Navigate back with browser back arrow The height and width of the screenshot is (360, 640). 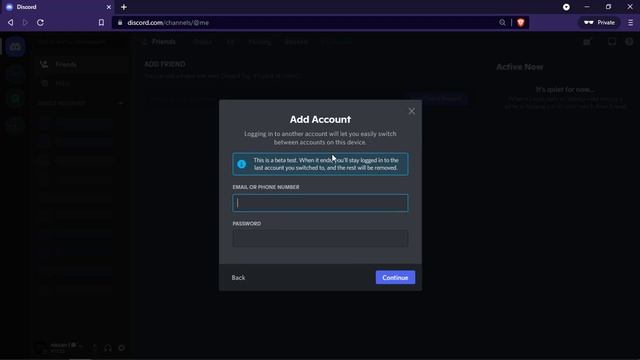click(11, 22)
